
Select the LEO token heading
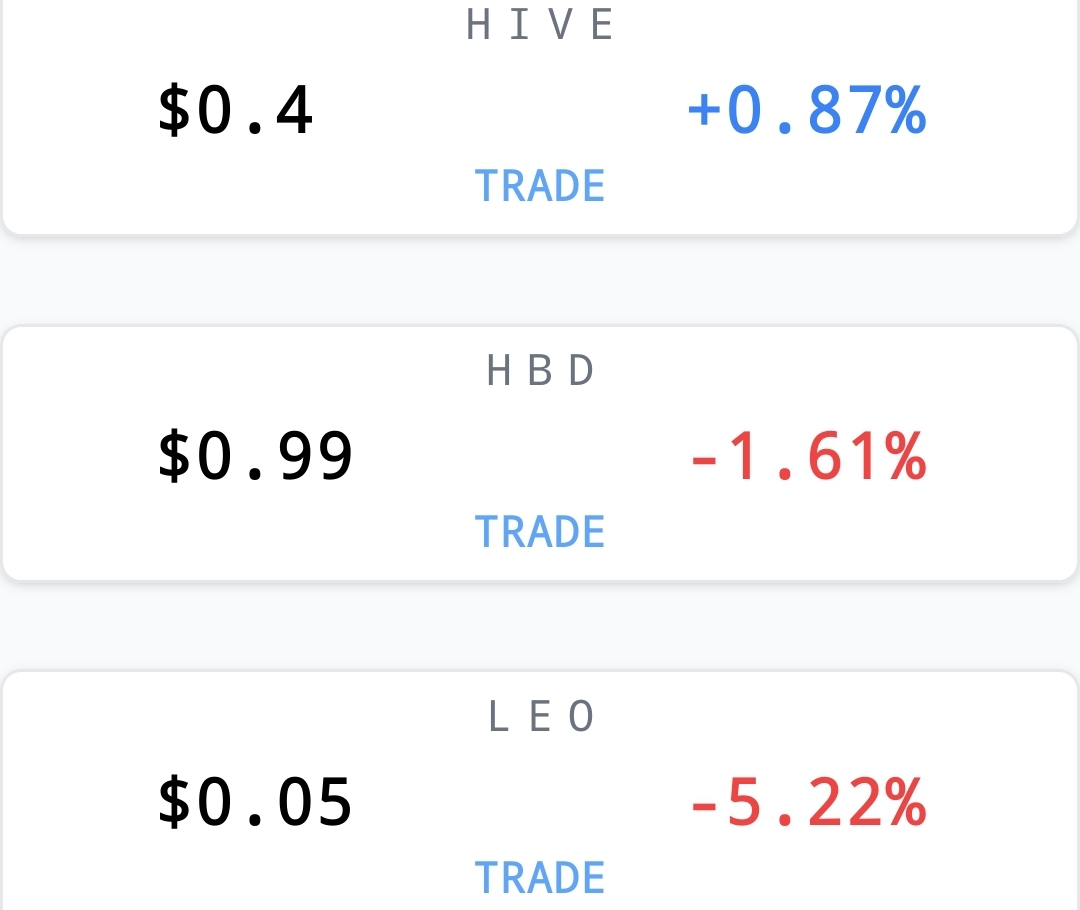click(x=540, y=716)
